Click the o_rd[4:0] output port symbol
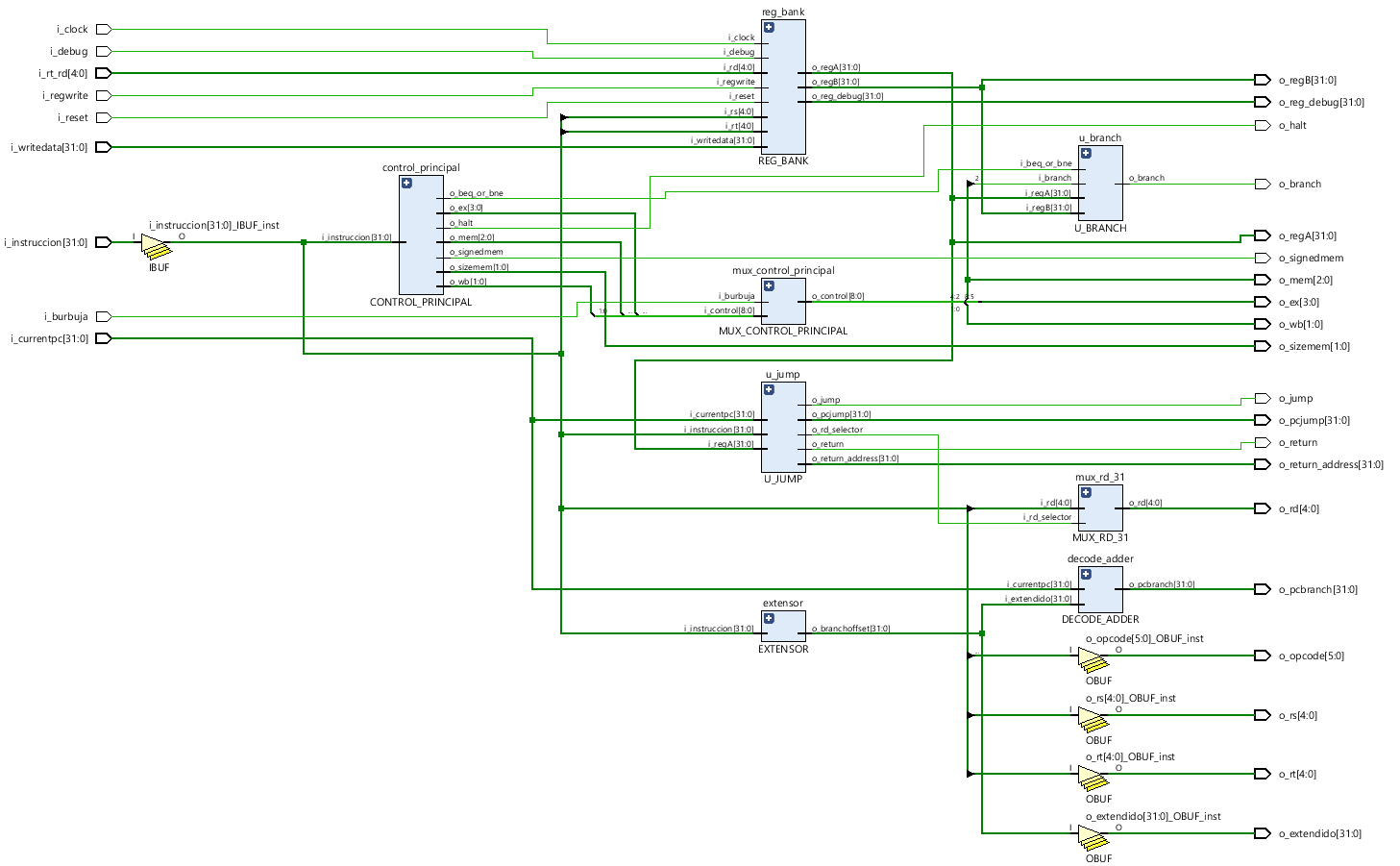1400x866 pixels. coord(1263,508)
